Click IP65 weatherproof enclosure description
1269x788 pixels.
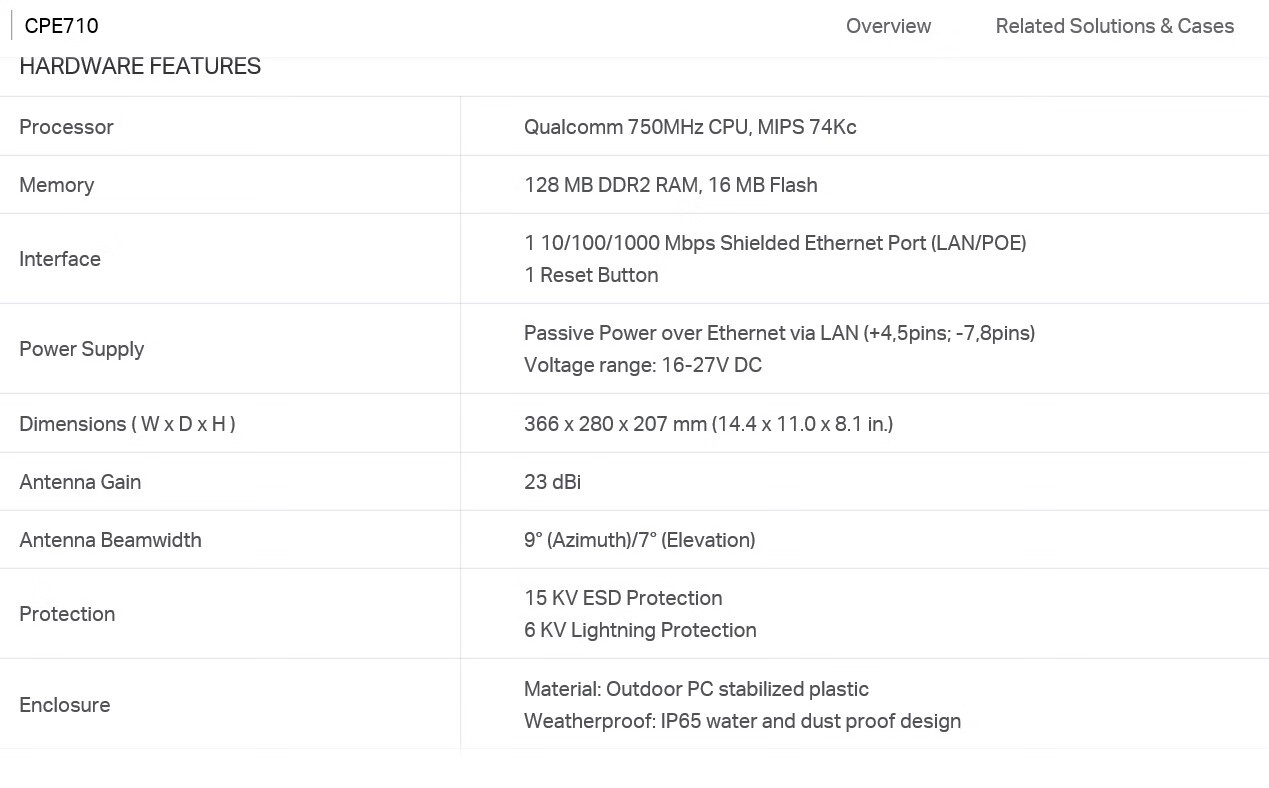(742, 721)
